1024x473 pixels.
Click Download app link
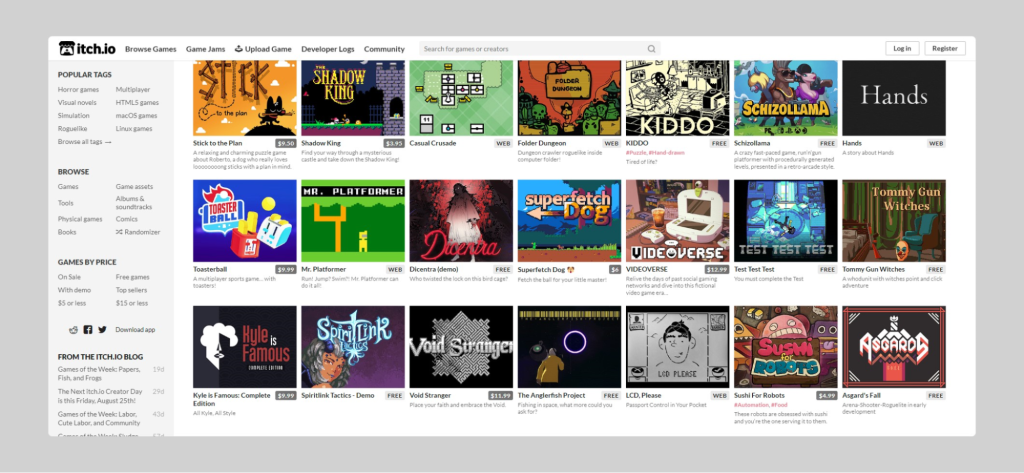(135, 330)
